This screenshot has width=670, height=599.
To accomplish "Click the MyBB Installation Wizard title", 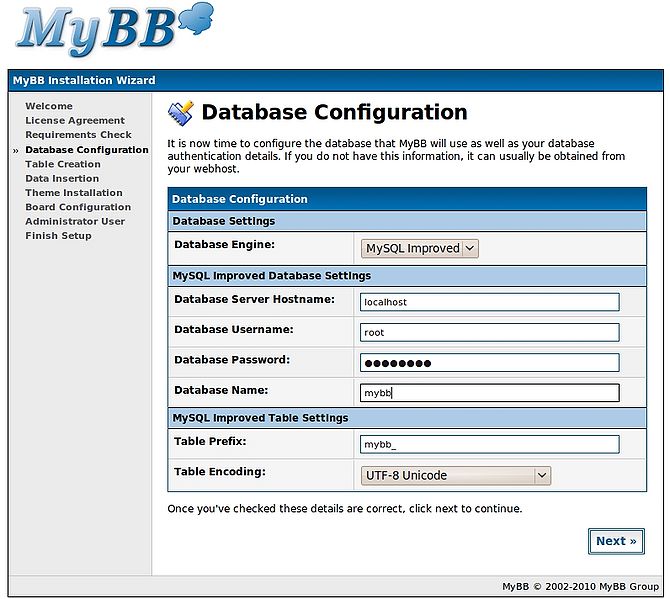I will tap(84, 80).
